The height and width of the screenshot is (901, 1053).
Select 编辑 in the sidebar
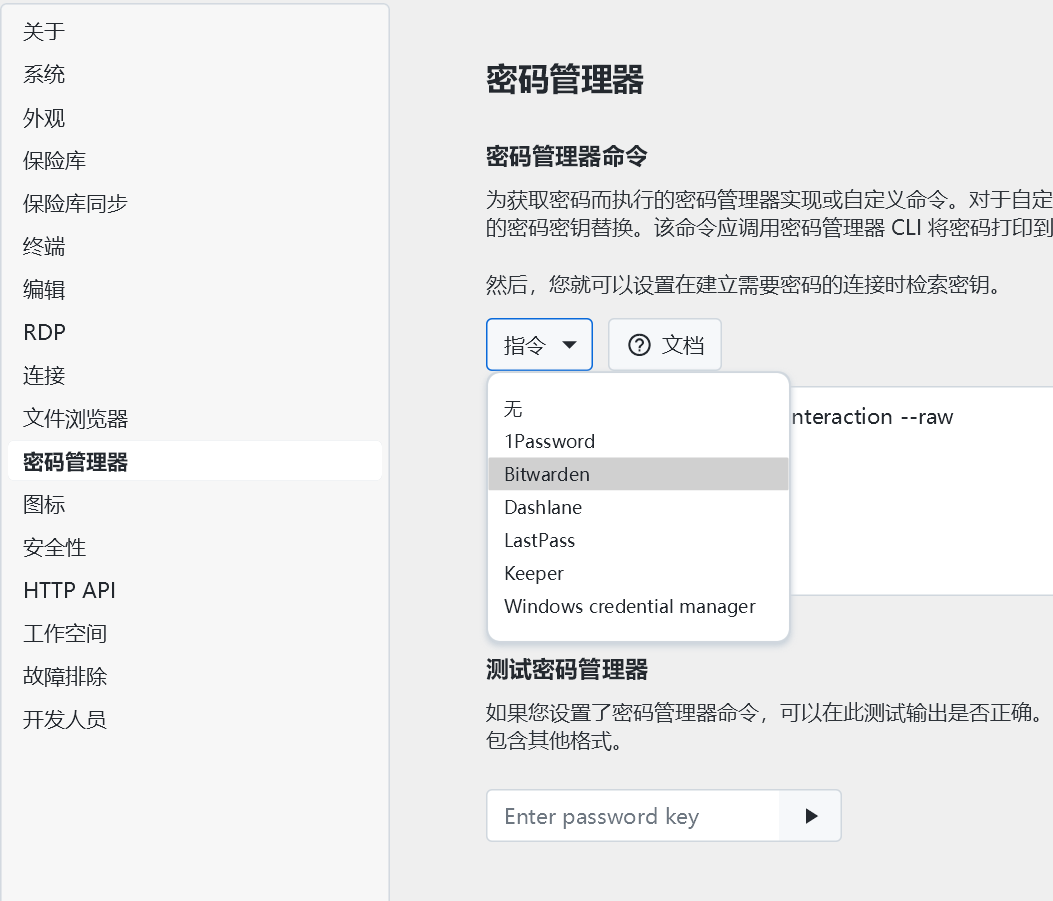click(195, 289)
